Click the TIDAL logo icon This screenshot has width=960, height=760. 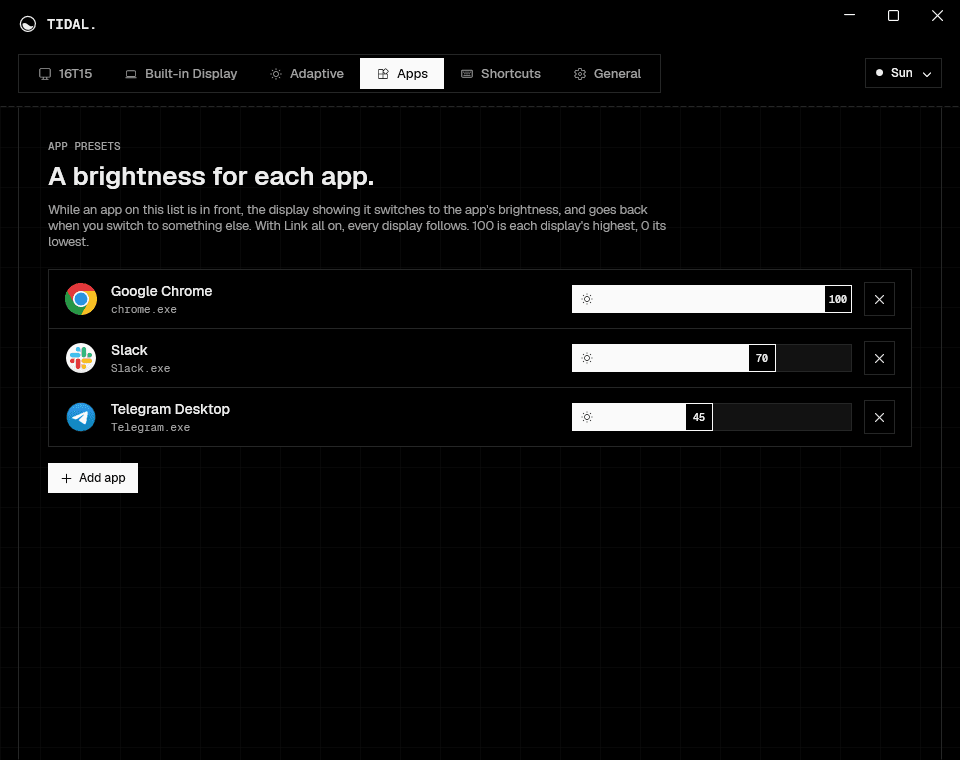[x=28, y=24]
